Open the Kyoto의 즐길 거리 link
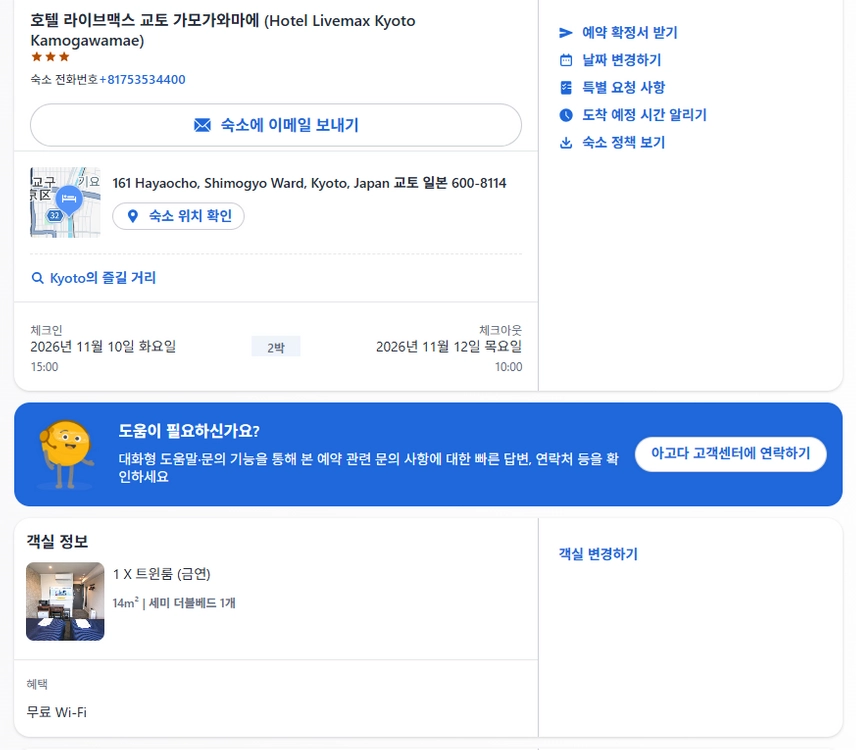Screen dimensions: 856x750 [103, 278]
